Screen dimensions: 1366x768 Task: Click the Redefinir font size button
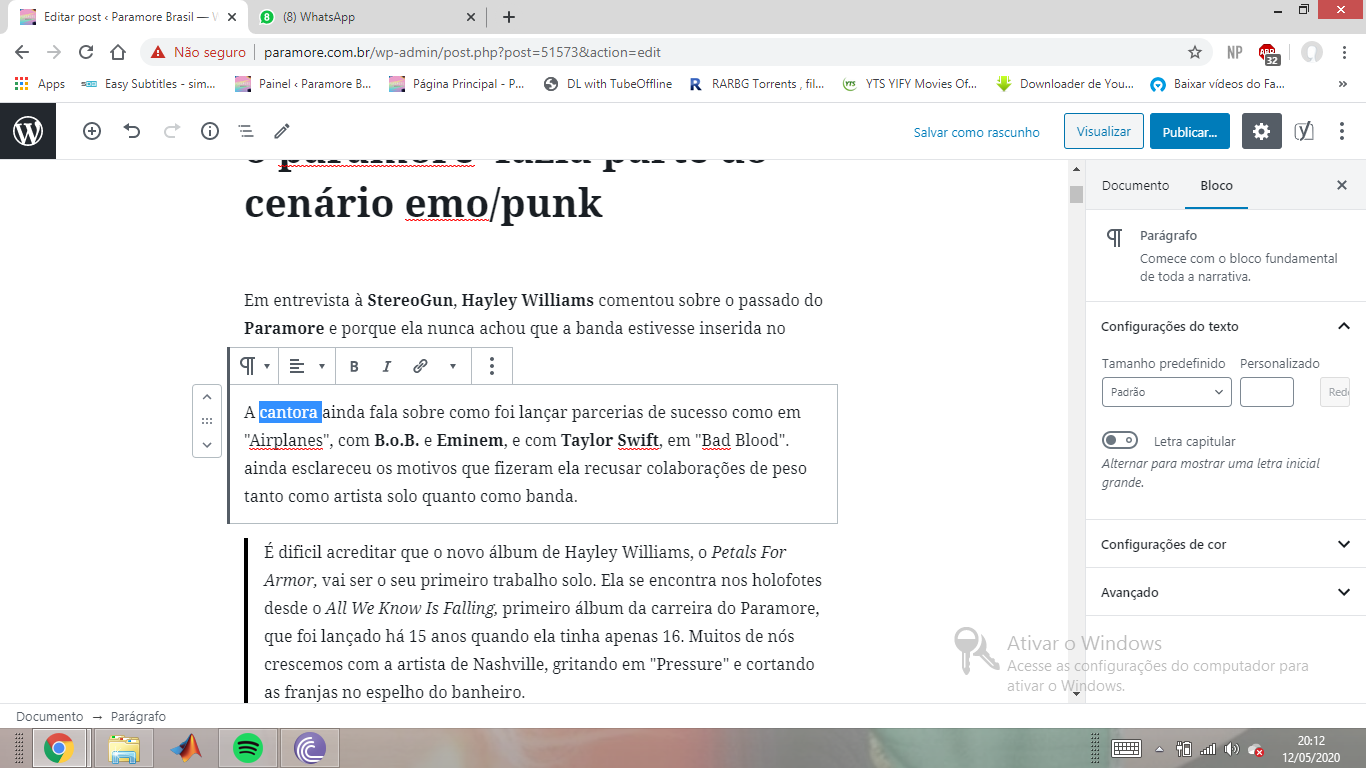pyautogui.click(x=1334, y=392)
